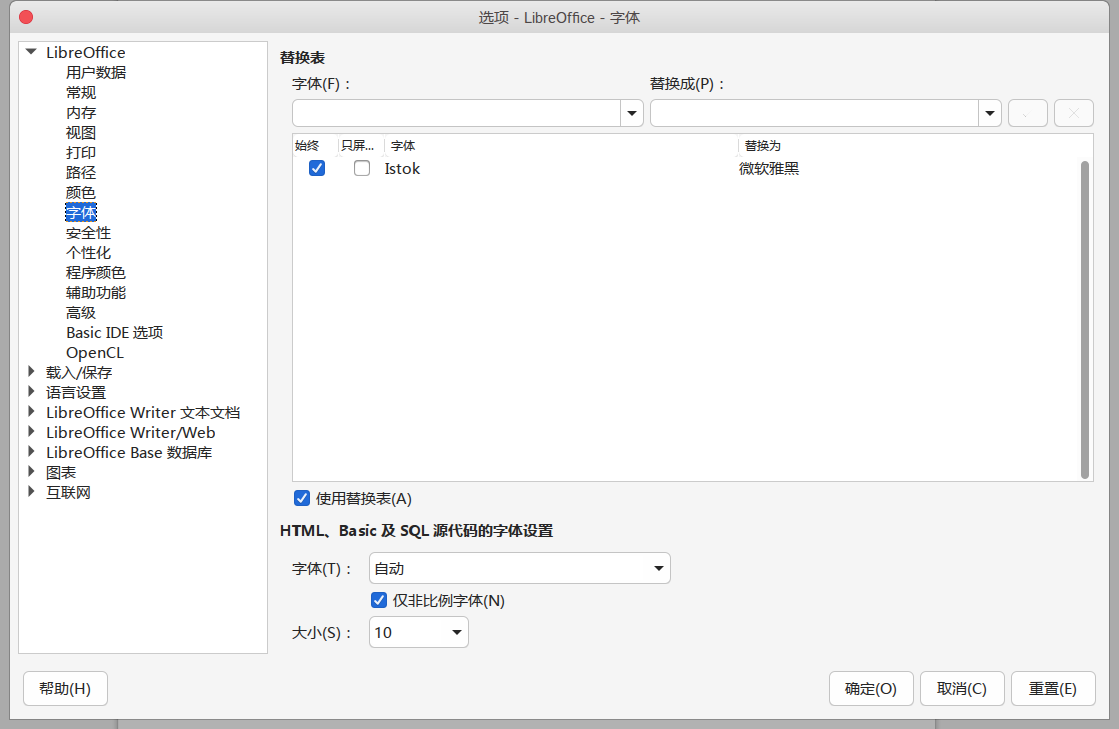
Task: Toggle 仅非比例字体(N) checkbox
Action: [379, 601]
